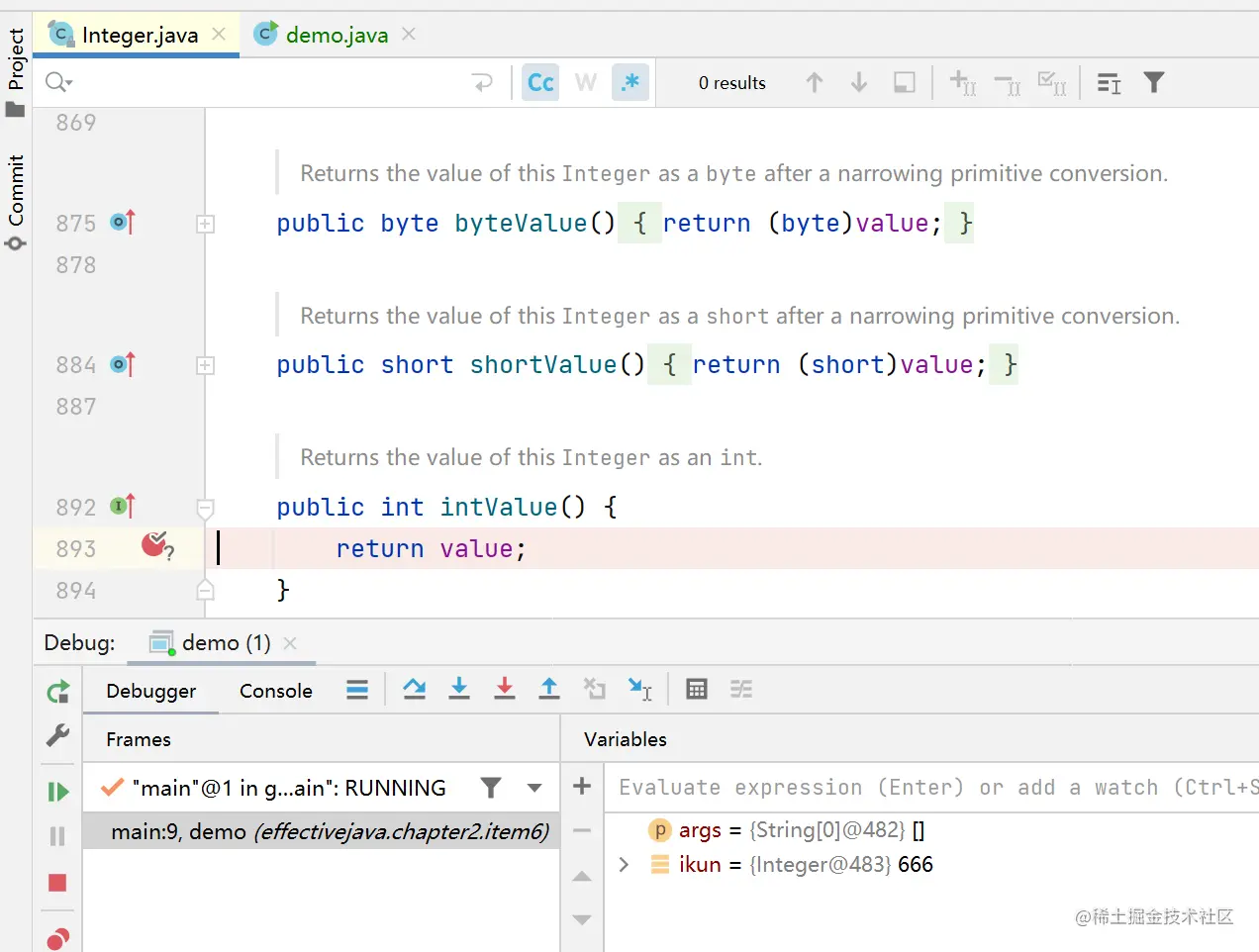Toggle Regex search option

630,83
